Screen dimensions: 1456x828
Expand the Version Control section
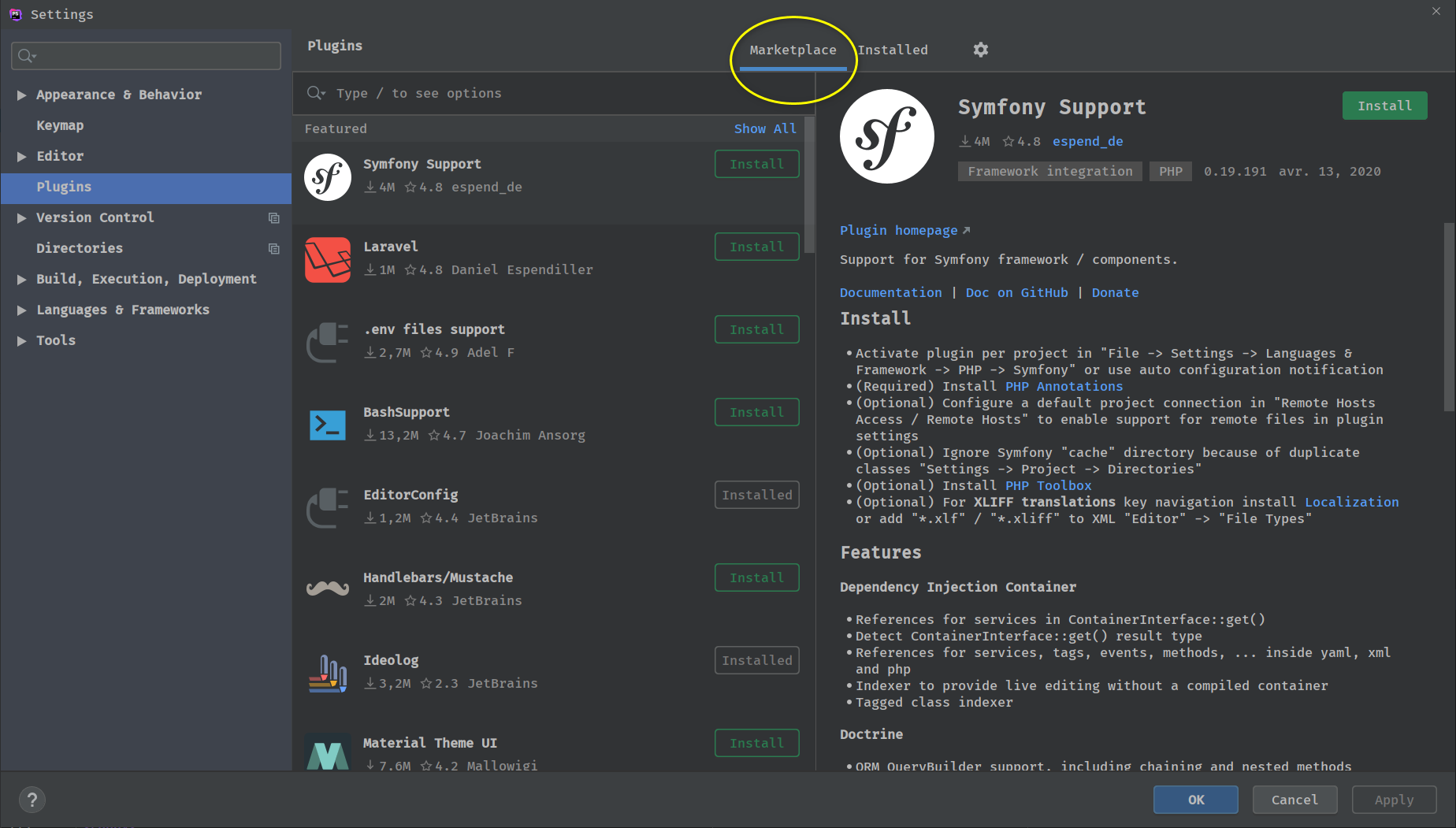click(x=21, y=217)
